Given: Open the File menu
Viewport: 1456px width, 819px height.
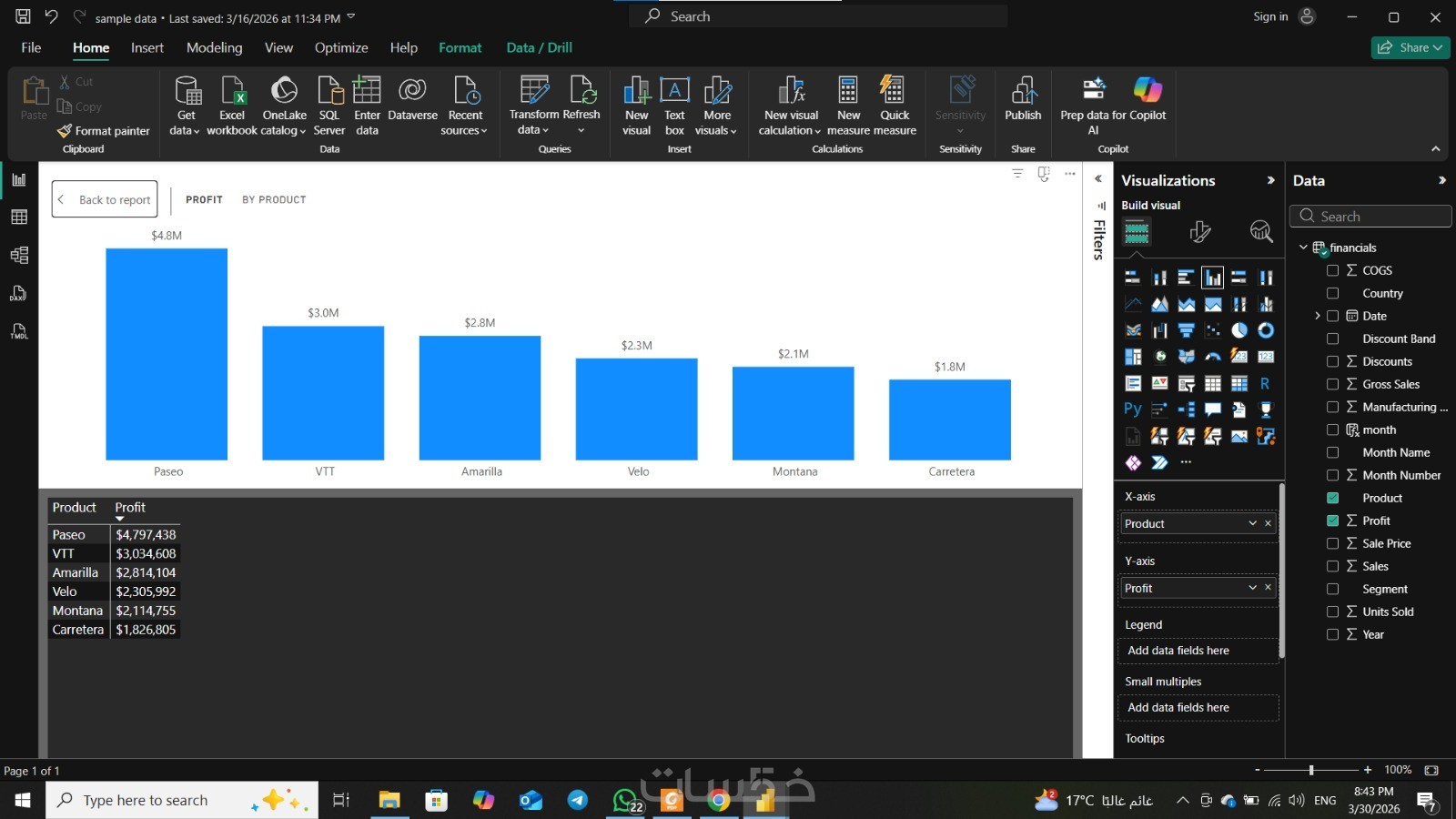Looking at the screenshot, I should tap(31, 47).
